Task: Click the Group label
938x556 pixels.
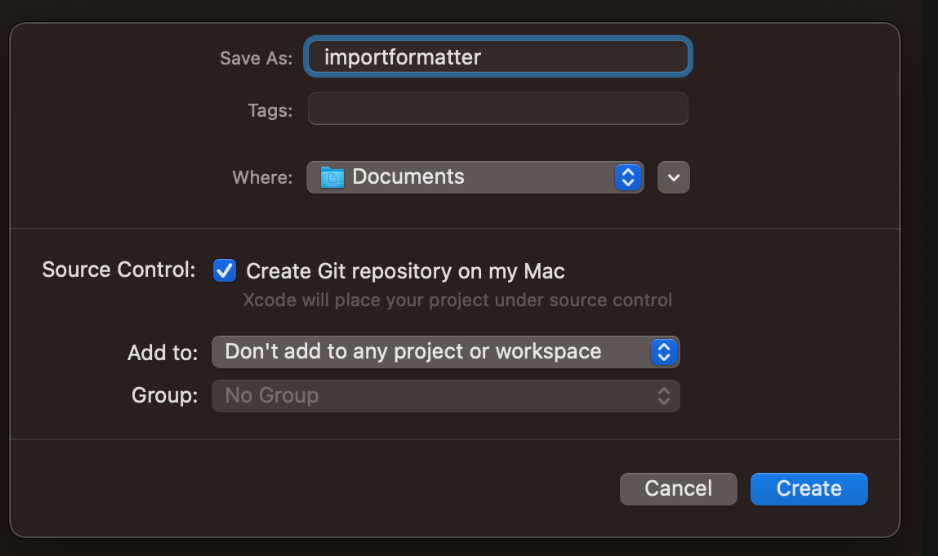Action: tap(165, 395)
